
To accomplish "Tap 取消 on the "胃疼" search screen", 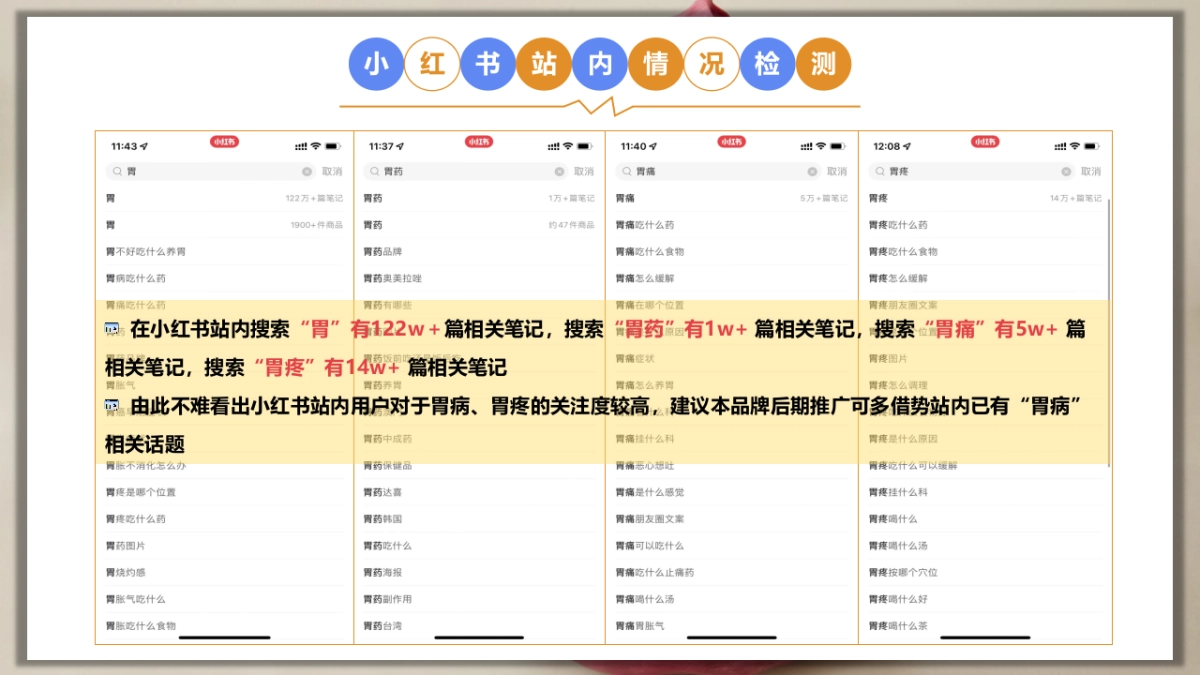I will pyautogui.click(x=1093, y=170).
